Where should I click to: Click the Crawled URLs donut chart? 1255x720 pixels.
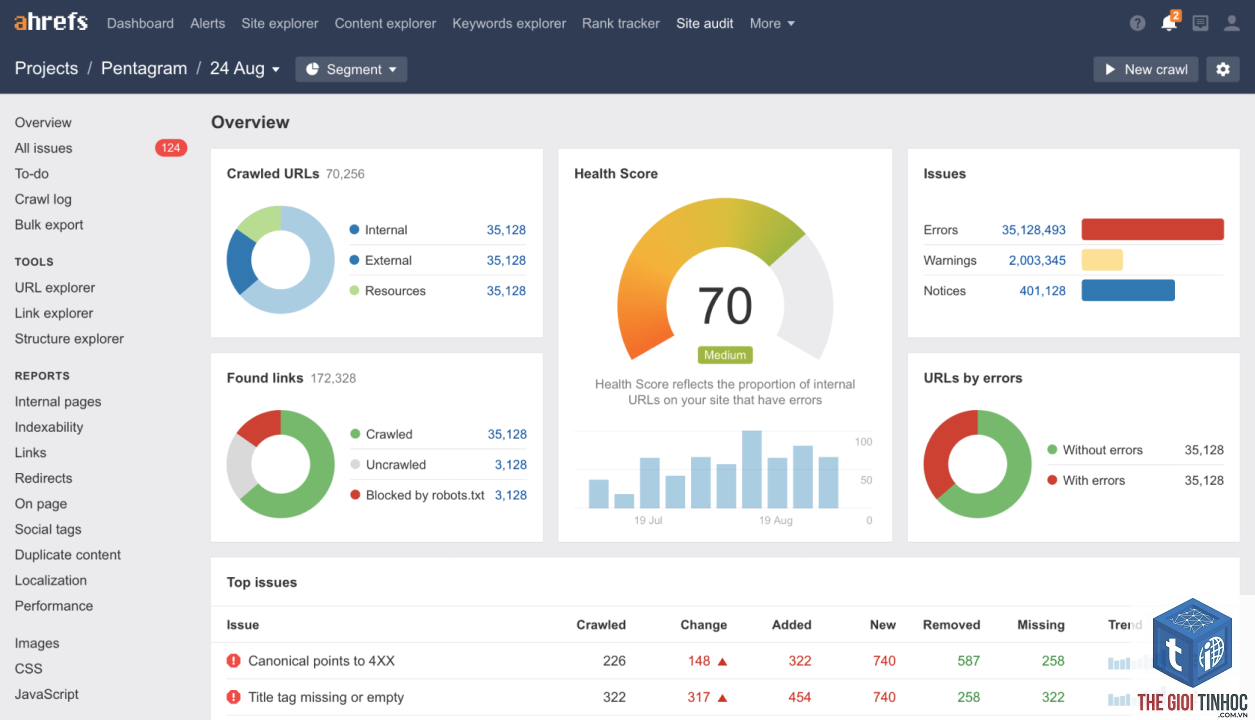coord(281,260)
